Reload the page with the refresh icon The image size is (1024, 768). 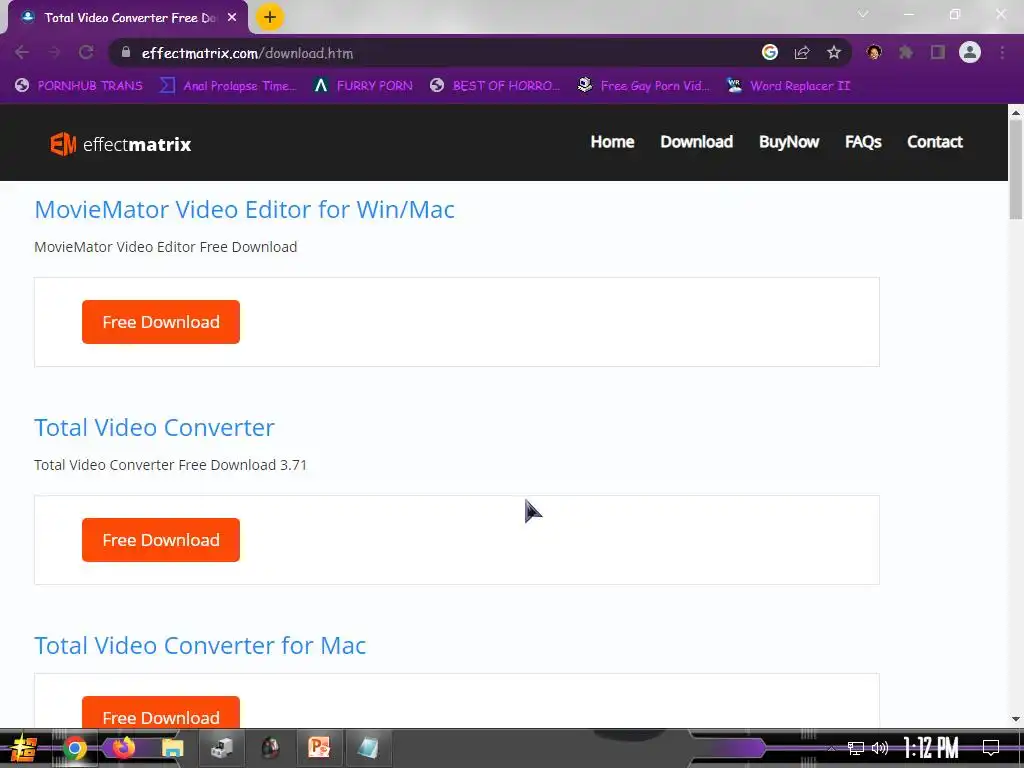(x=86, y=53)
